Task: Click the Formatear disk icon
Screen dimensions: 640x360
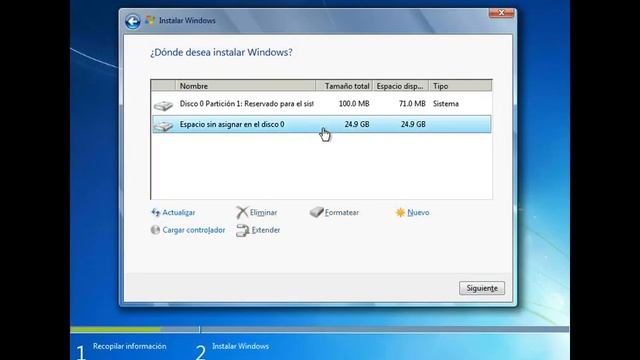Action: pos(316,212)
